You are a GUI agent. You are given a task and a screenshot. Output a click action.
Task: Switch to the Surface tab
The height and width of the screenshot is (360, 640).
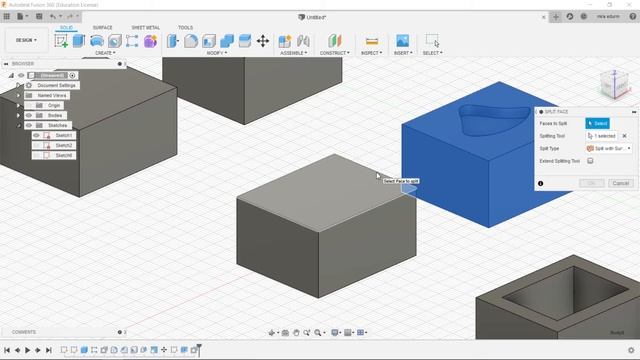click(102, 28)
